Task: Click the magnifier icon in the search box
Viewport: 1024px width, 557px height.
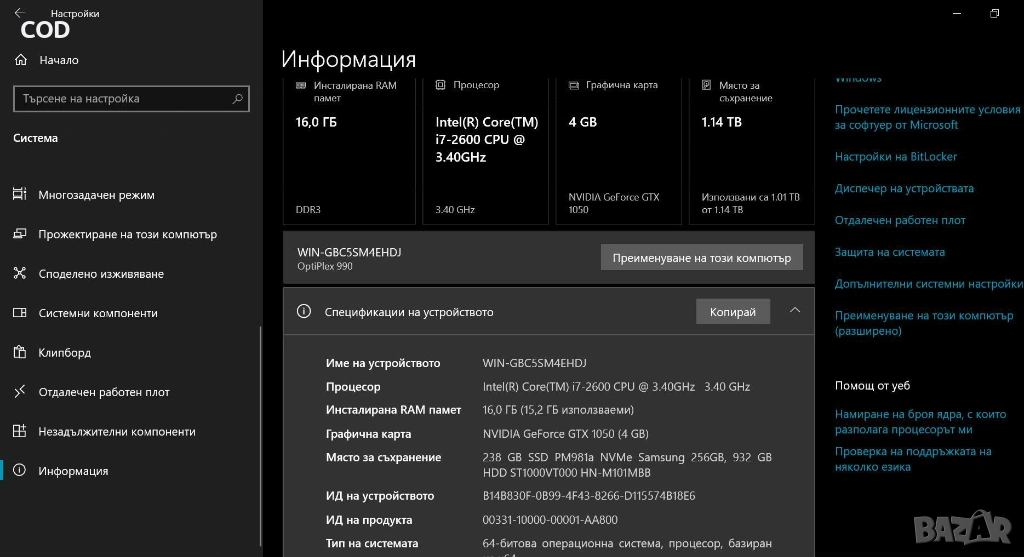Action: click(237, 99)
